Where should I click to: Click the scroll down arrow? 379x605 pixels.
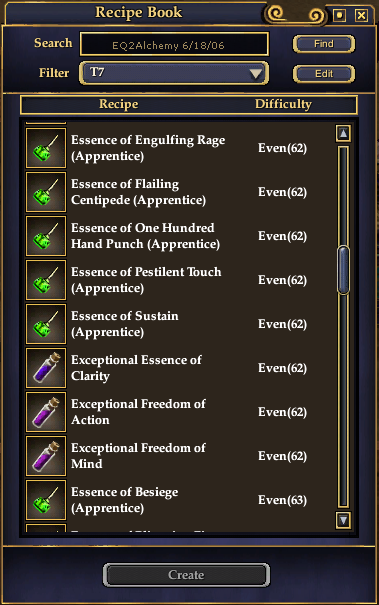(x=343, y=520)
